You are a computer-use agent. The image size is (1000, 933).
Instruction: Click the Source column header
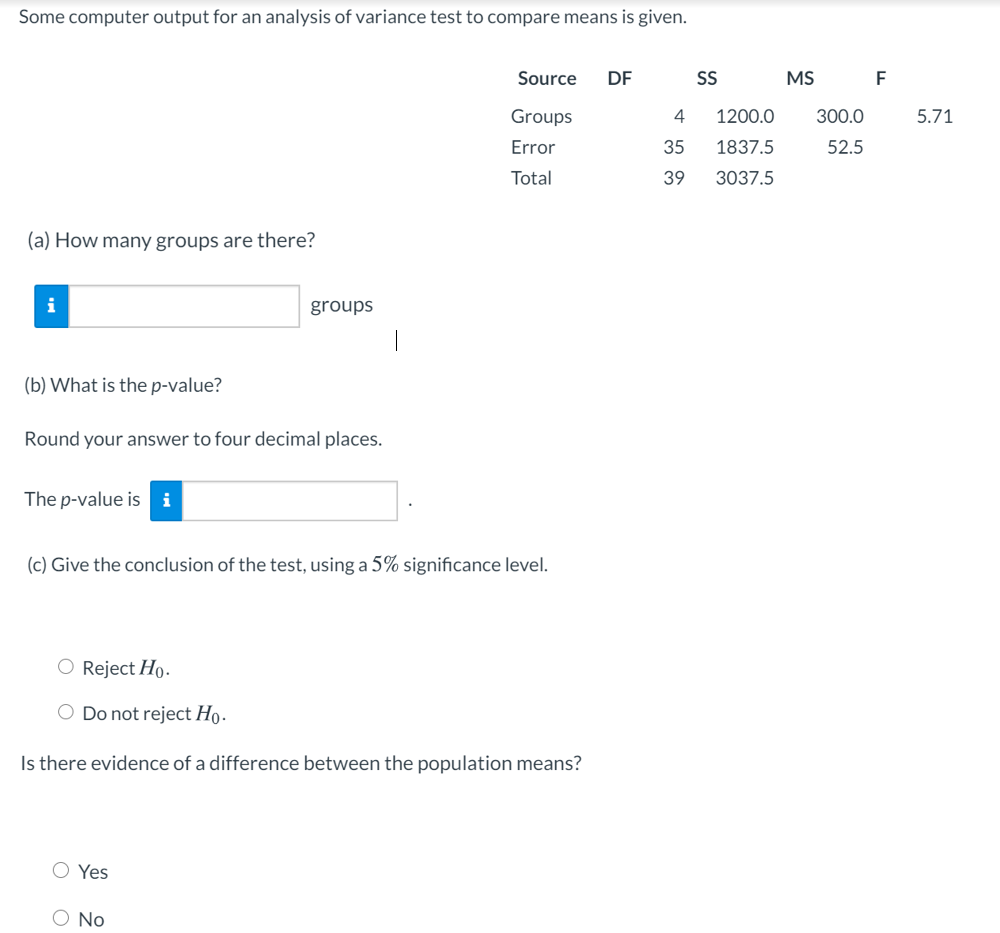(547, 78)
